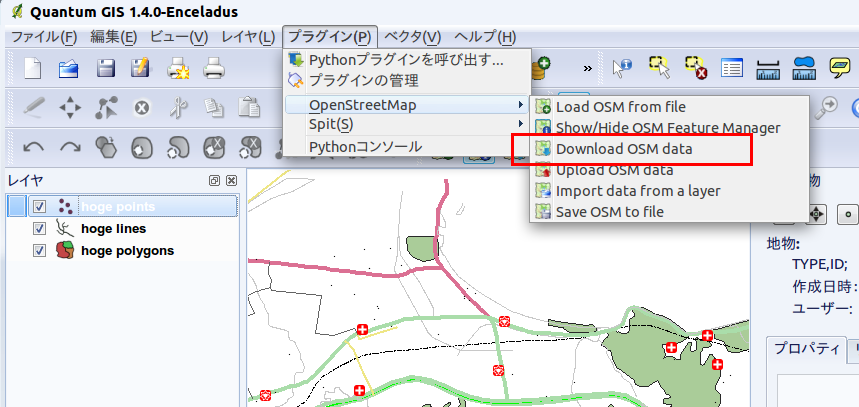This screenshot has height=407, width=859.
Task: Switch to the プロパティ tab
Action: pyautogui.click(x=806, y=348)
